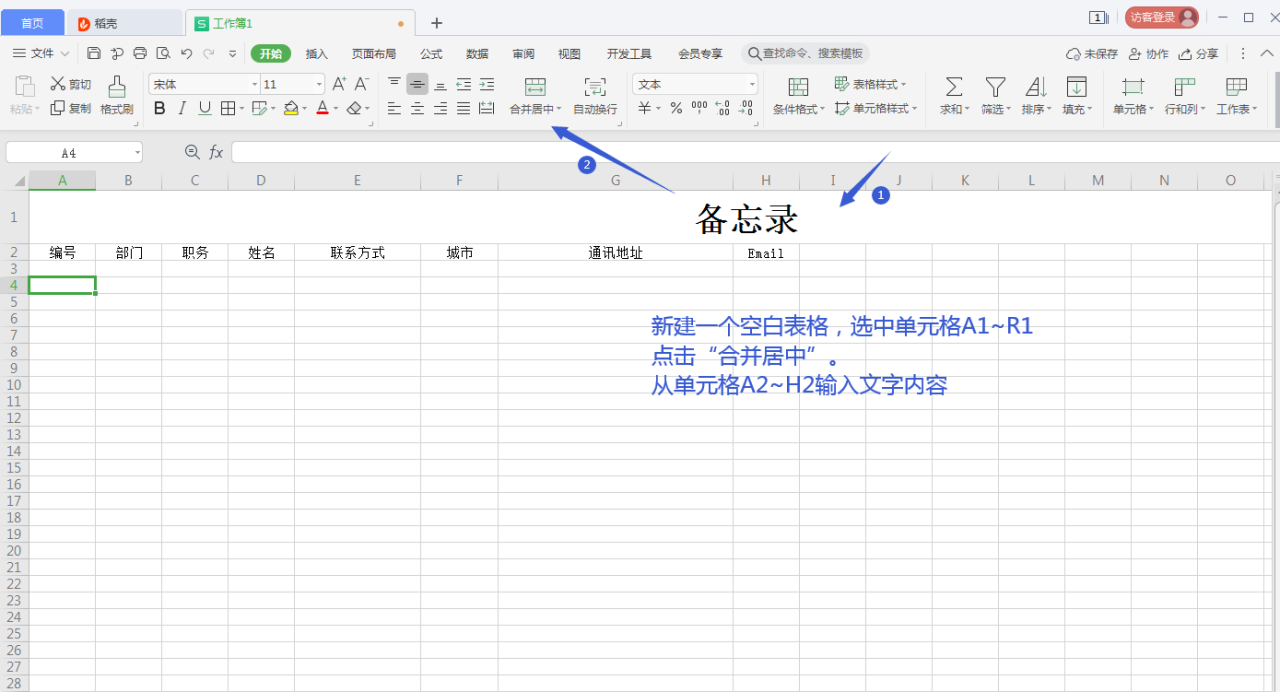Toggle middle vertical alignment

[417, 84]
